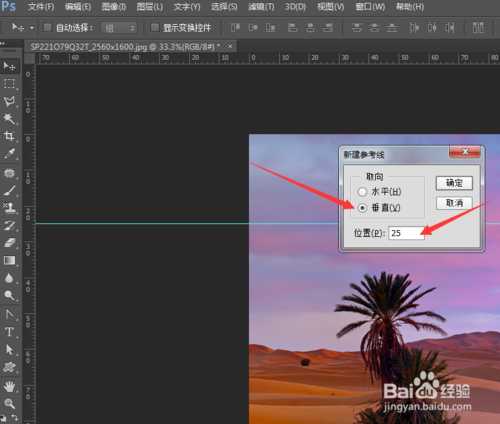
Task: Expand the tool preset picker arrow
Action: 32,28
